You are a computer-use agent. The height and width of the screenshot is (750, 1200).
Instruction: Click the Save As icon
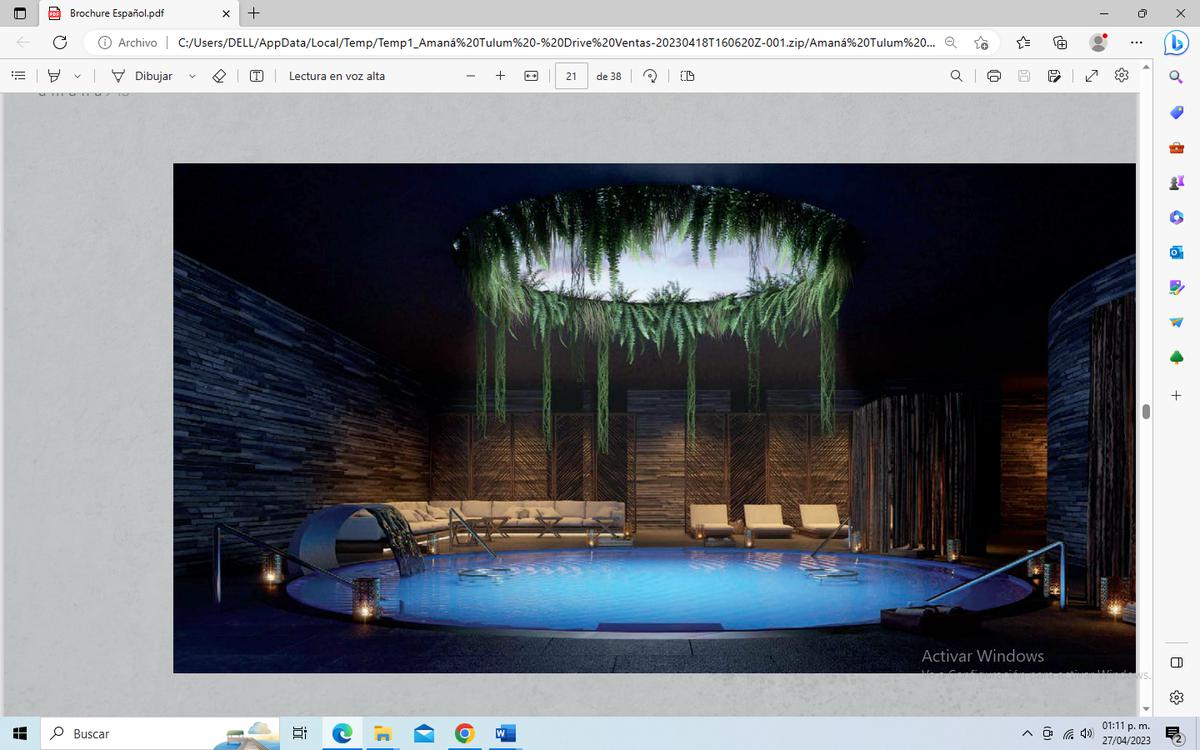click(1054, 76)
